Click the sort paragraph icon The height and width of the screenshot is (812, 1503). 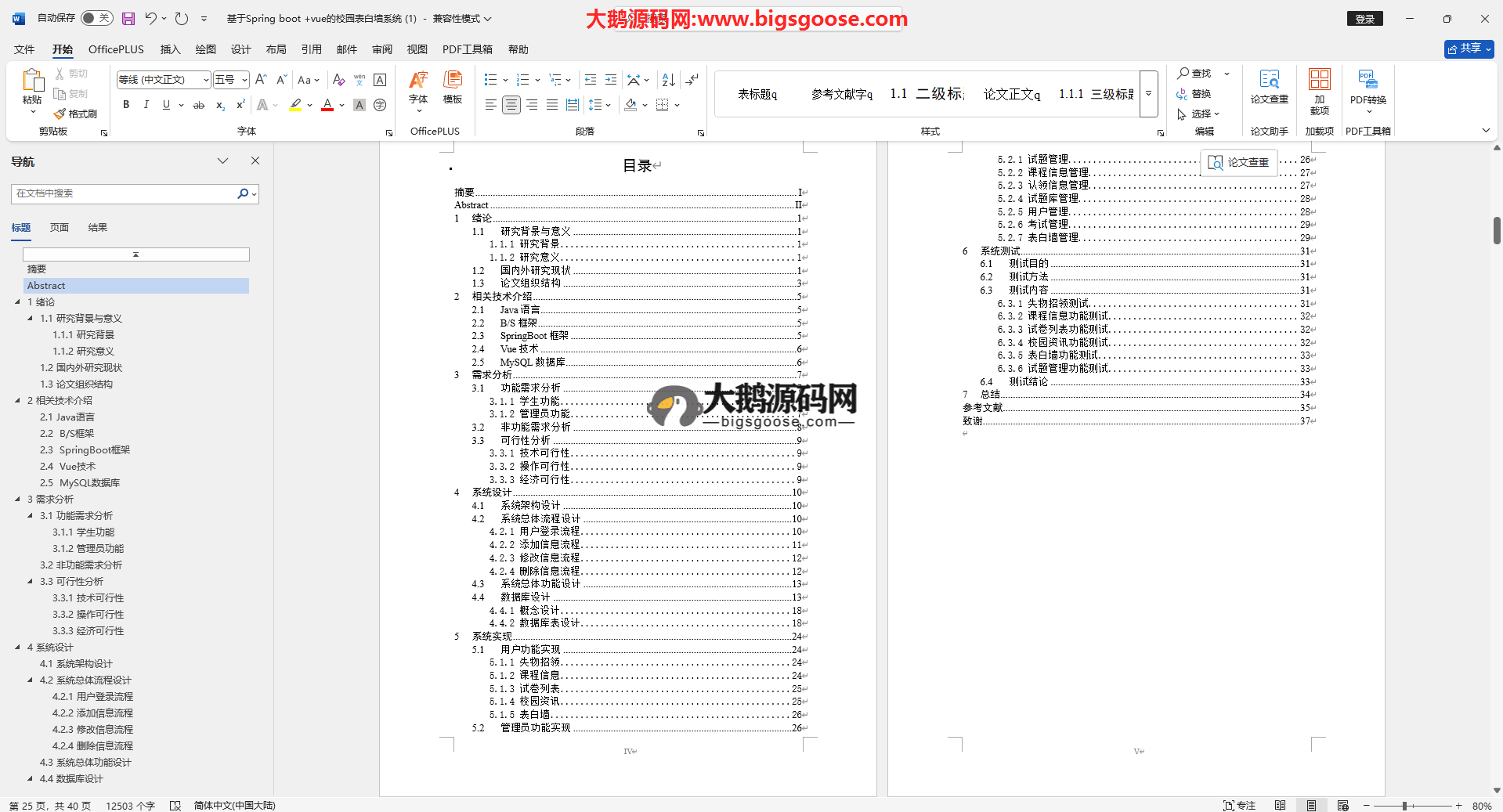[x=668, y=80]
